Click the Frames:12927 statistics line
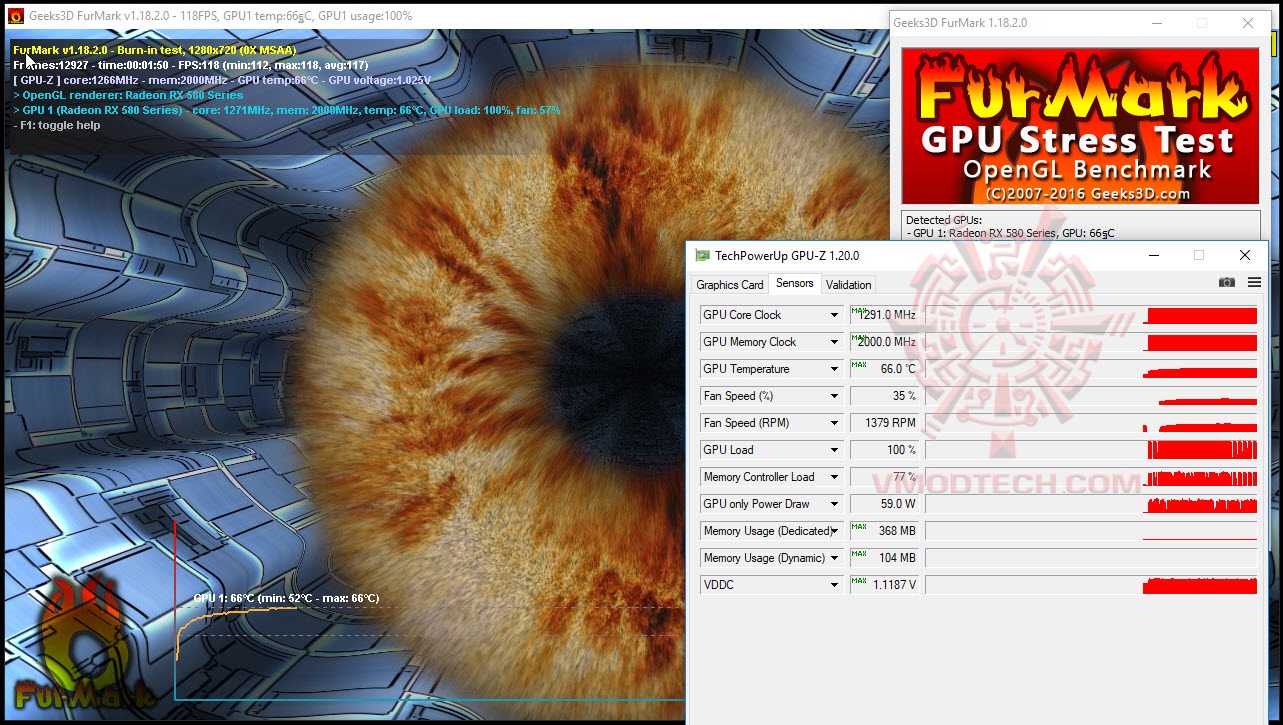Viewport: 1283px width, 725px height. 191,65
